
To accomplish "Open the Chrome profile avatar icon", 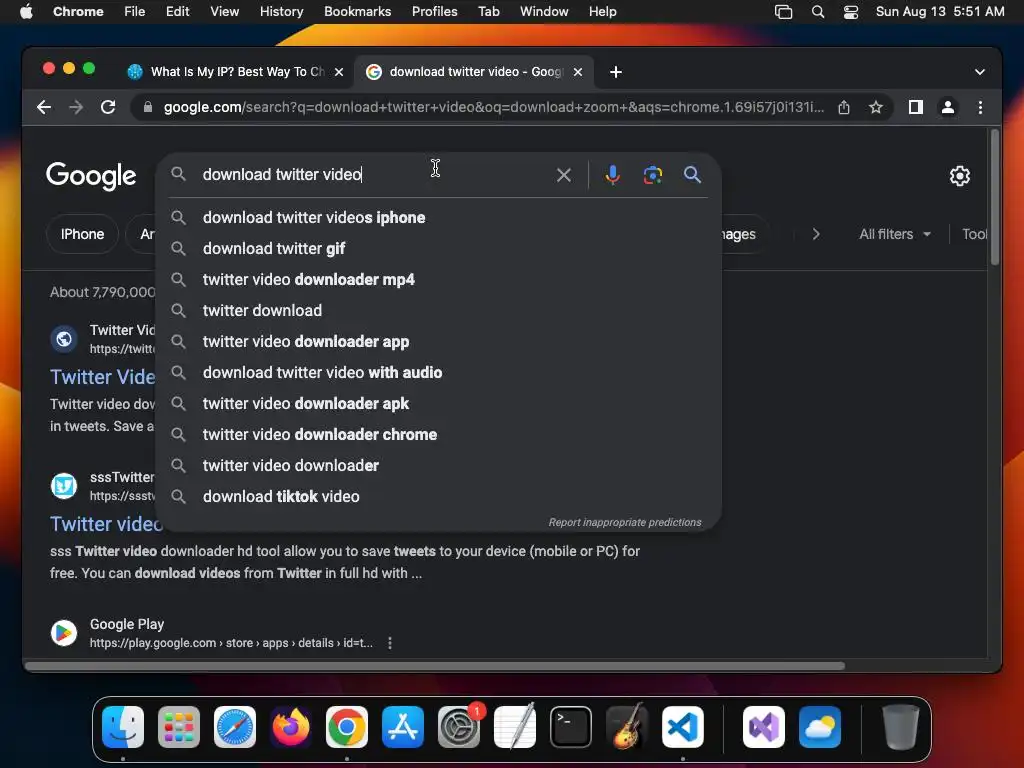I will (948, 107).
